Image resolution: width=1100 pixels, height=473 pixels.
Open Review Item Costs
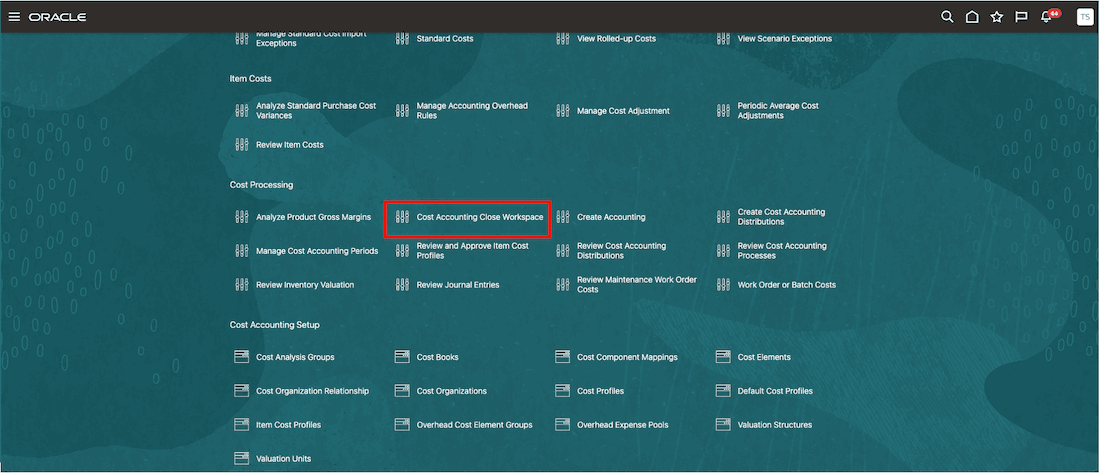click(x=290, y=145)
